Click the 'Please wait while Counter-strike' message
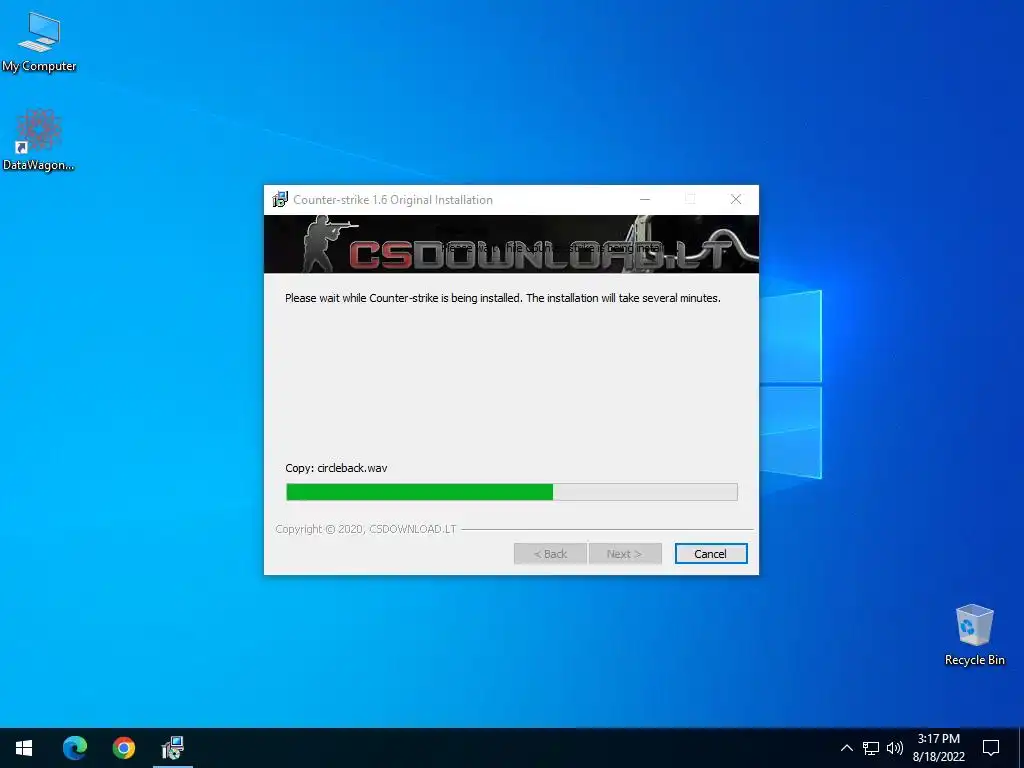1024x768 pixels. point(503,298)
